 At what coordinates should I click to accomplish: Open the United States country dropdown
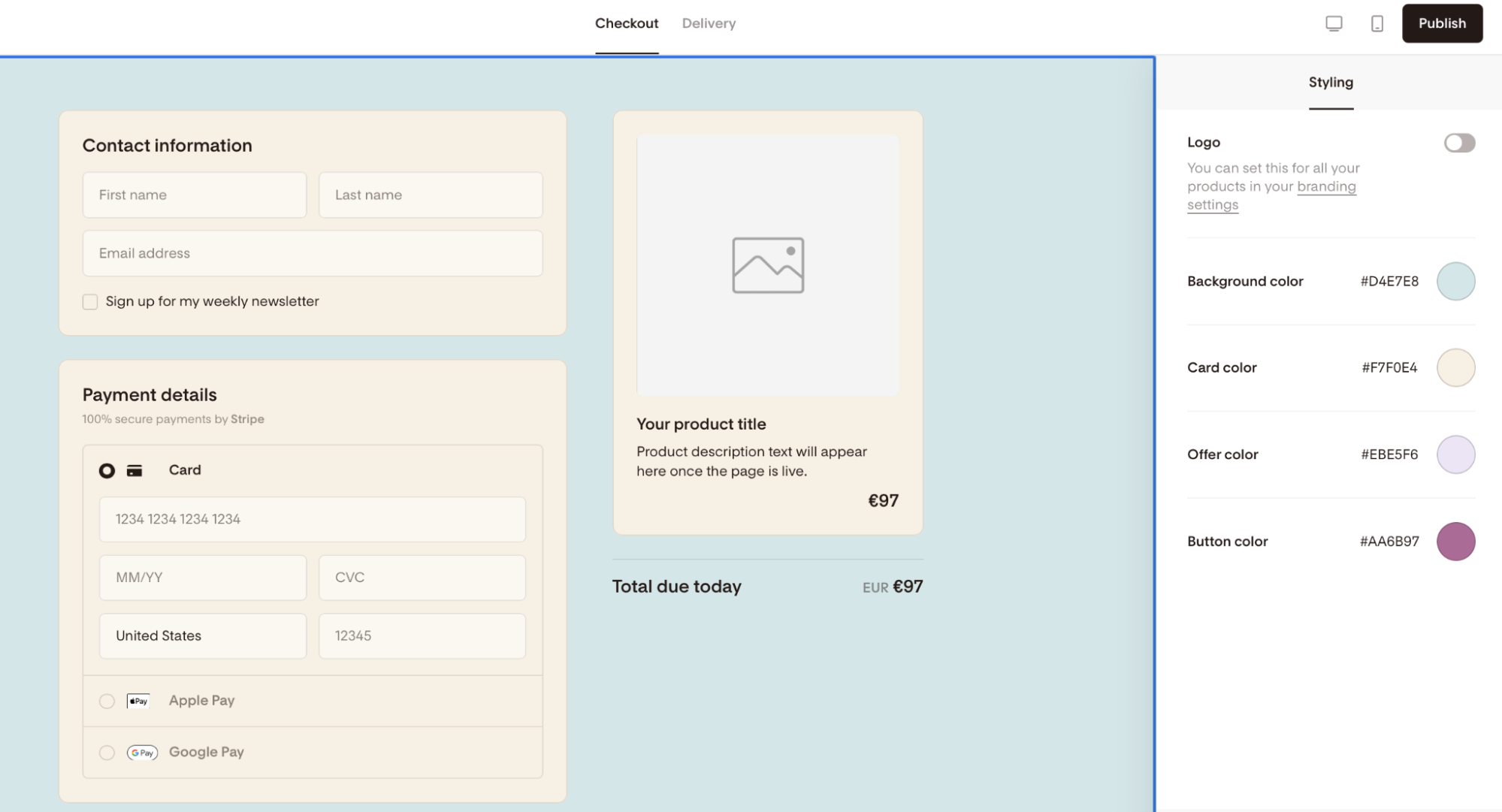(x=203, y=636)
